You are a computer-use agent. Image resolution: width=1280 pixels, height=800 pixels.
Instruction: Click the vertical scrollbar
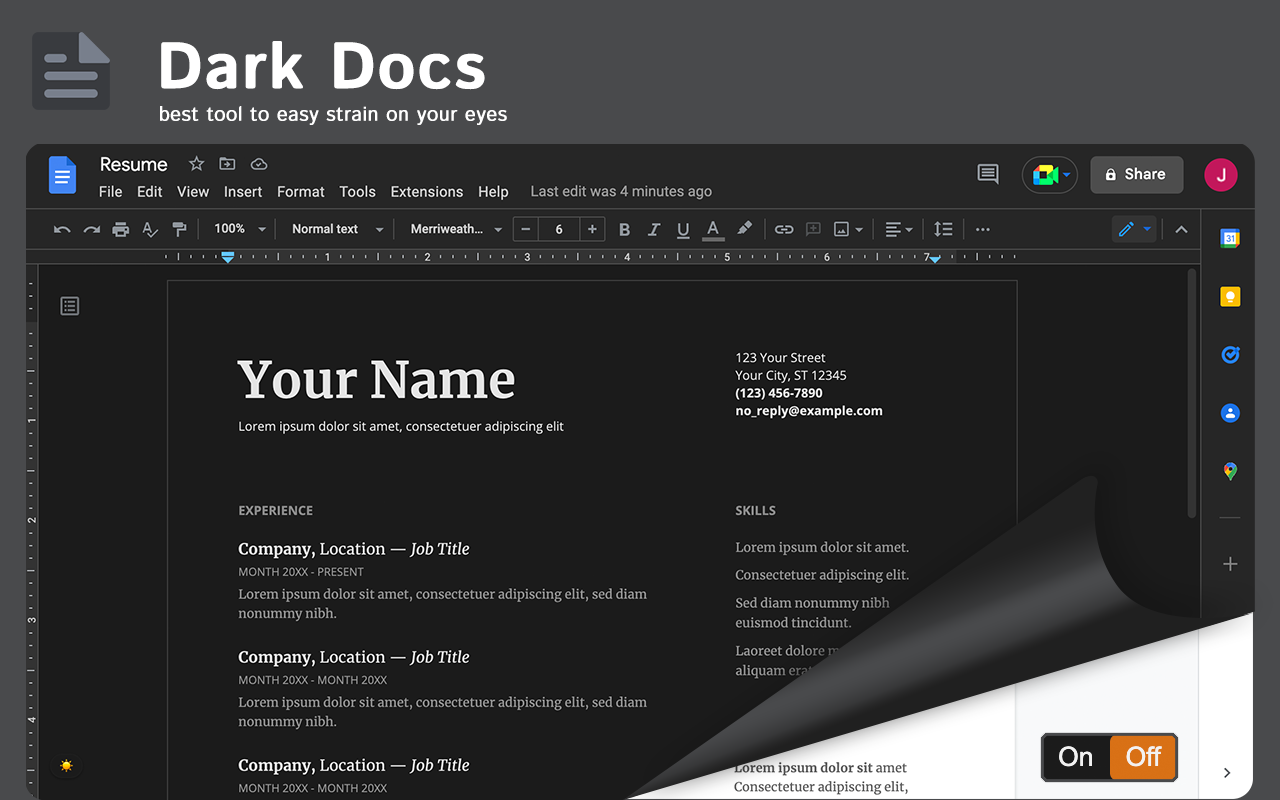tap(1191, 393)
